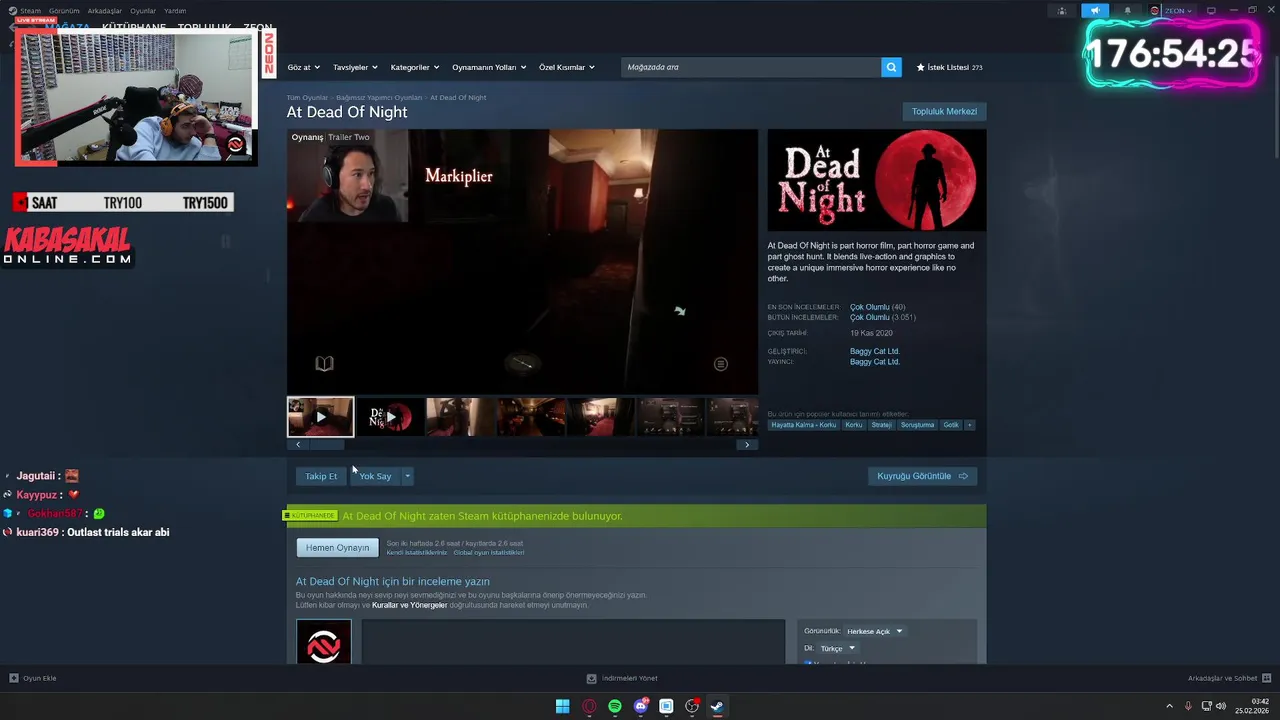Go to Bağımsız Yapımcı Oyunları breadcrumb
The height and width of the screenshot is (720, 1280).
[x=379, y=98]
